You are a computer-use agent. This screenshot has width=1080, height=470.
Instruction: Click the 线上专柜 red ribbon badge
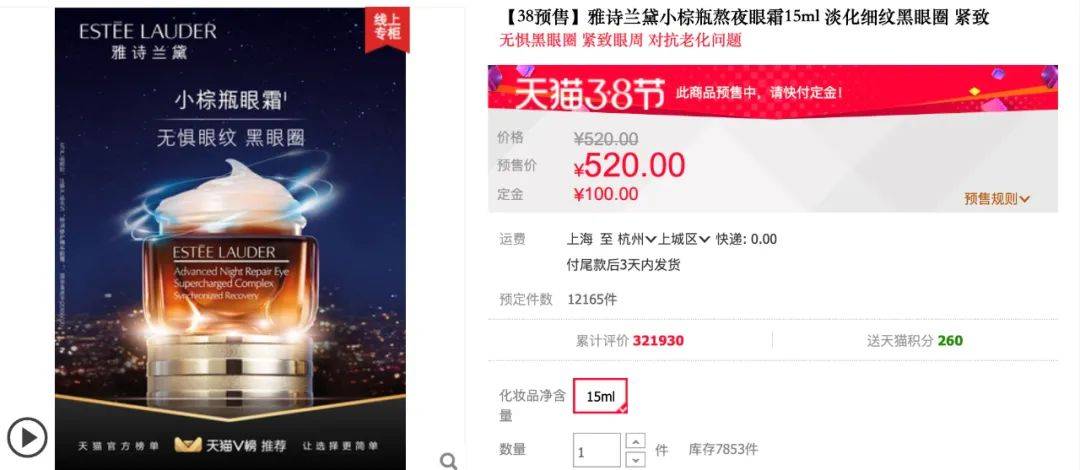point(387,28)
